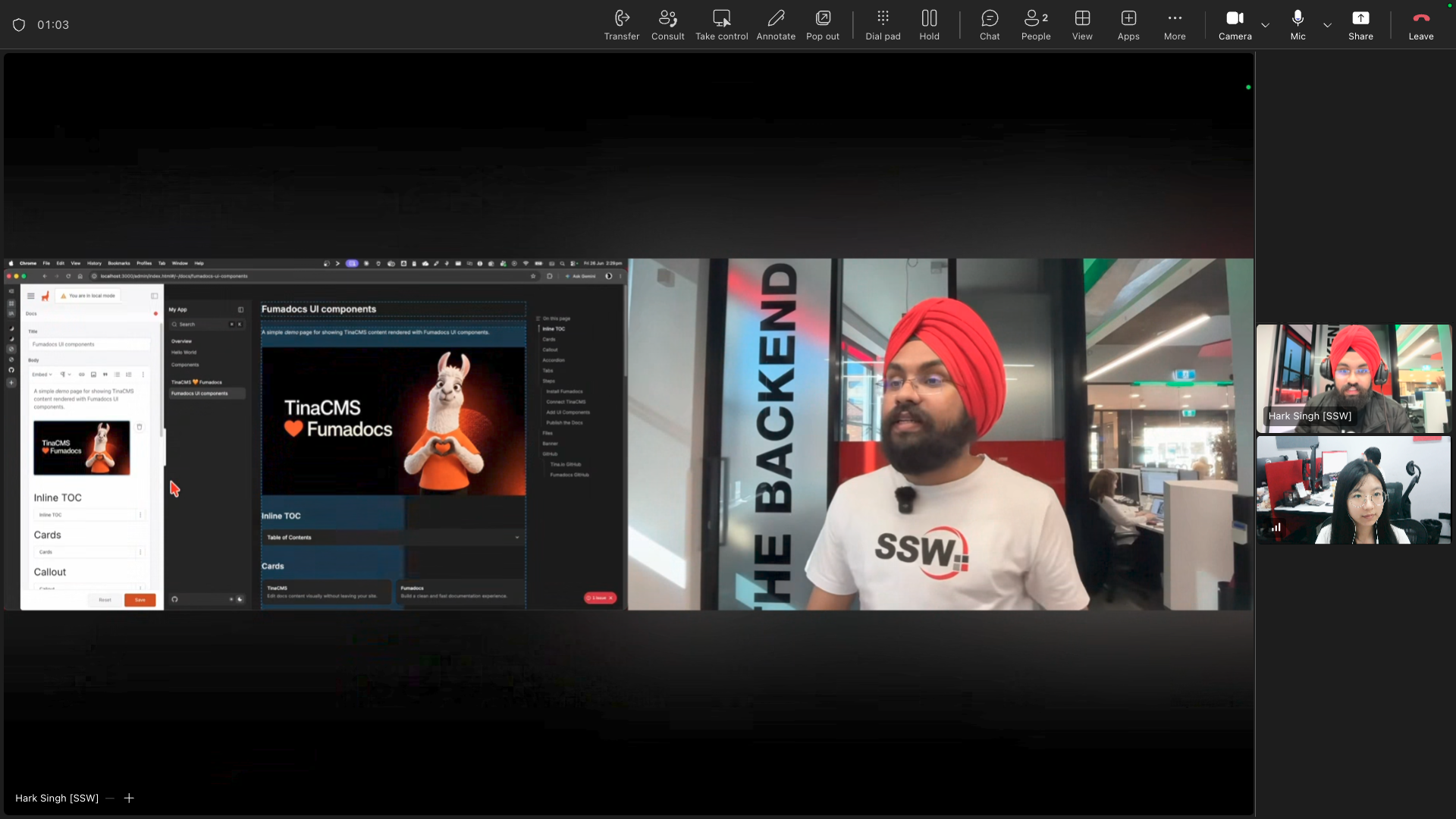The image size is (1456, 819).
Task: Click the browser reload icon in shared screen
Action: pyautogui.click(x=67, y=276)
